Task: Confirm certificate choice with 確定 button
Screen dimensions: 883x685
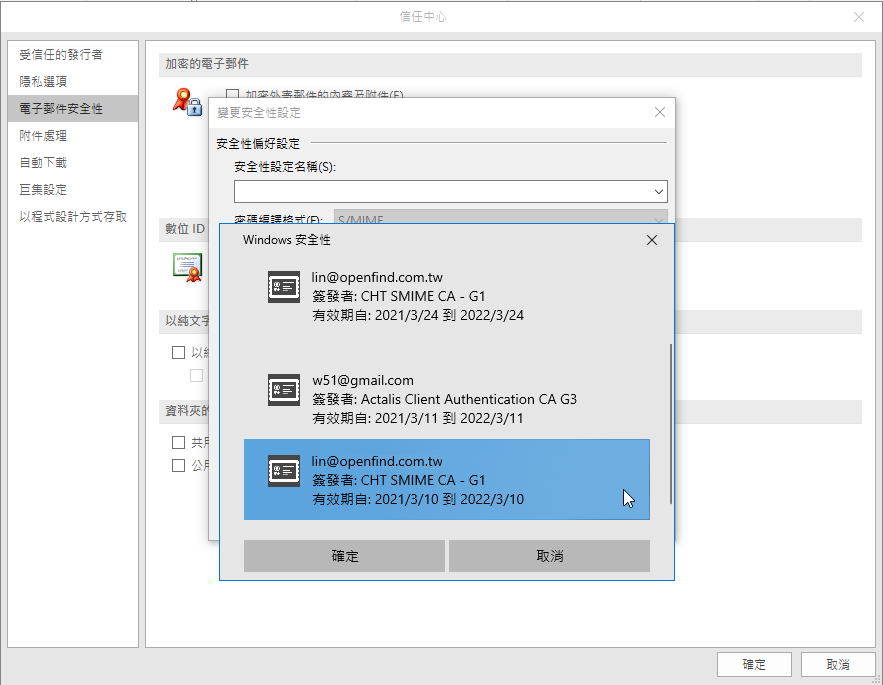Action: pyautogui.click(x=343, y=555)
